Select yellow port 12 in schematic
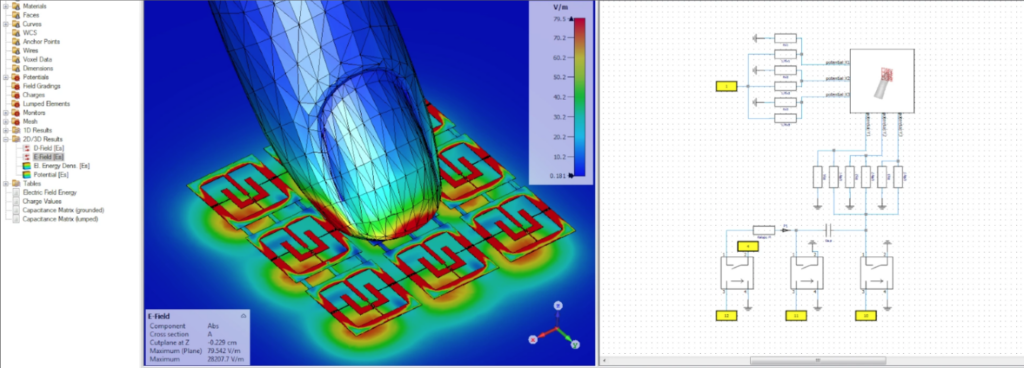Viewport: 1024px width, 368px height. [x=726, y=316]
